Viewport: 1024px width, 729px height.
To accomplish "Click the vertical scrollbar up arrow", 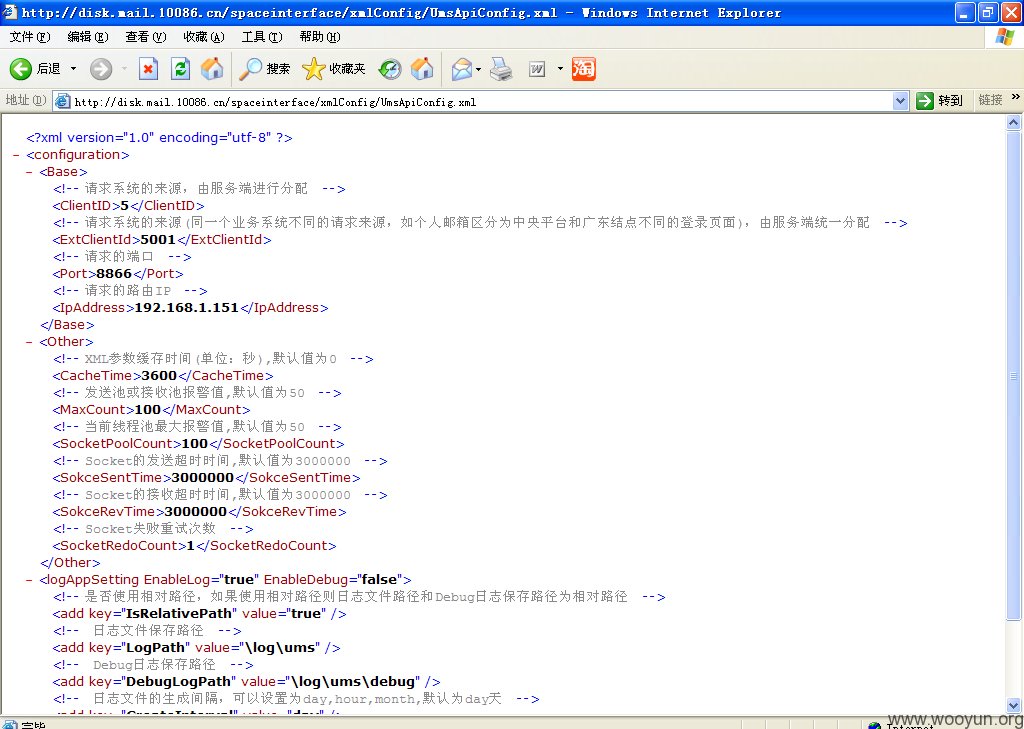I will point(1014,122).
